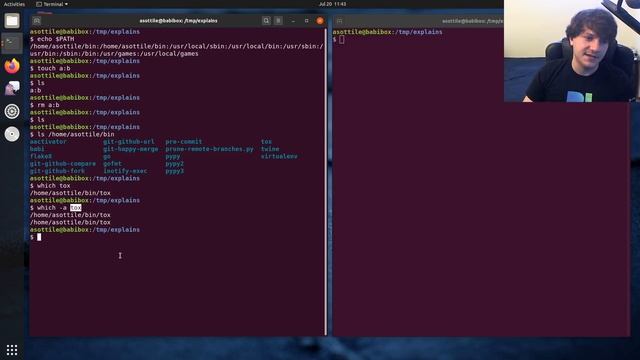Select the Terminal icon in the dock

pyautogui.click(x=12, y=43)
